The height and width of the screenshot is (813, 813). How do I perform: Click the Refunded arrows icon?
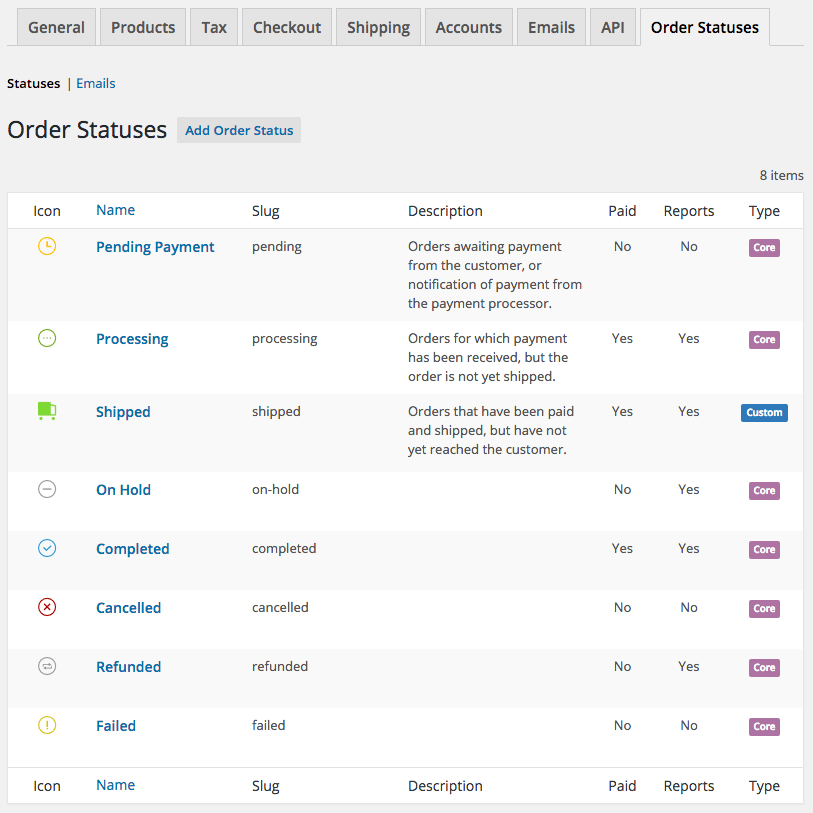[x=46, y=666]
